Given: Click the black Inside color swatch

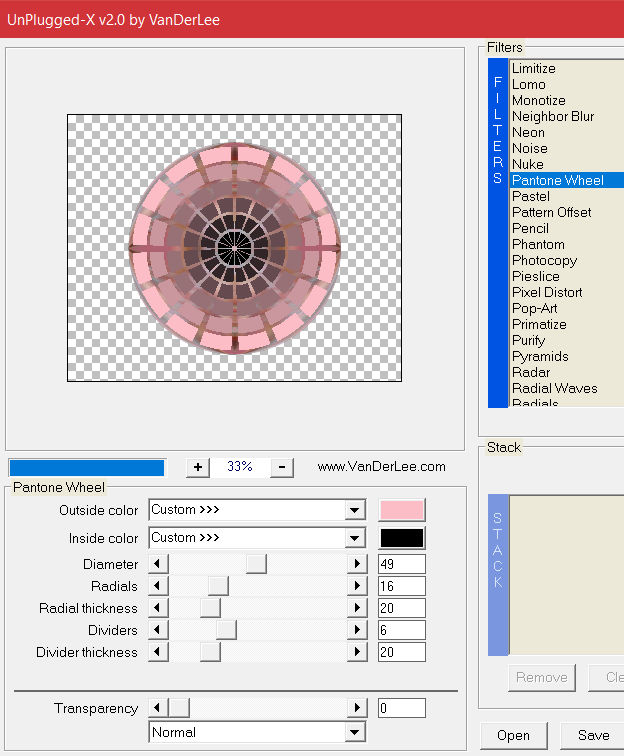Looking at the screenshot, I should (402, 538).
